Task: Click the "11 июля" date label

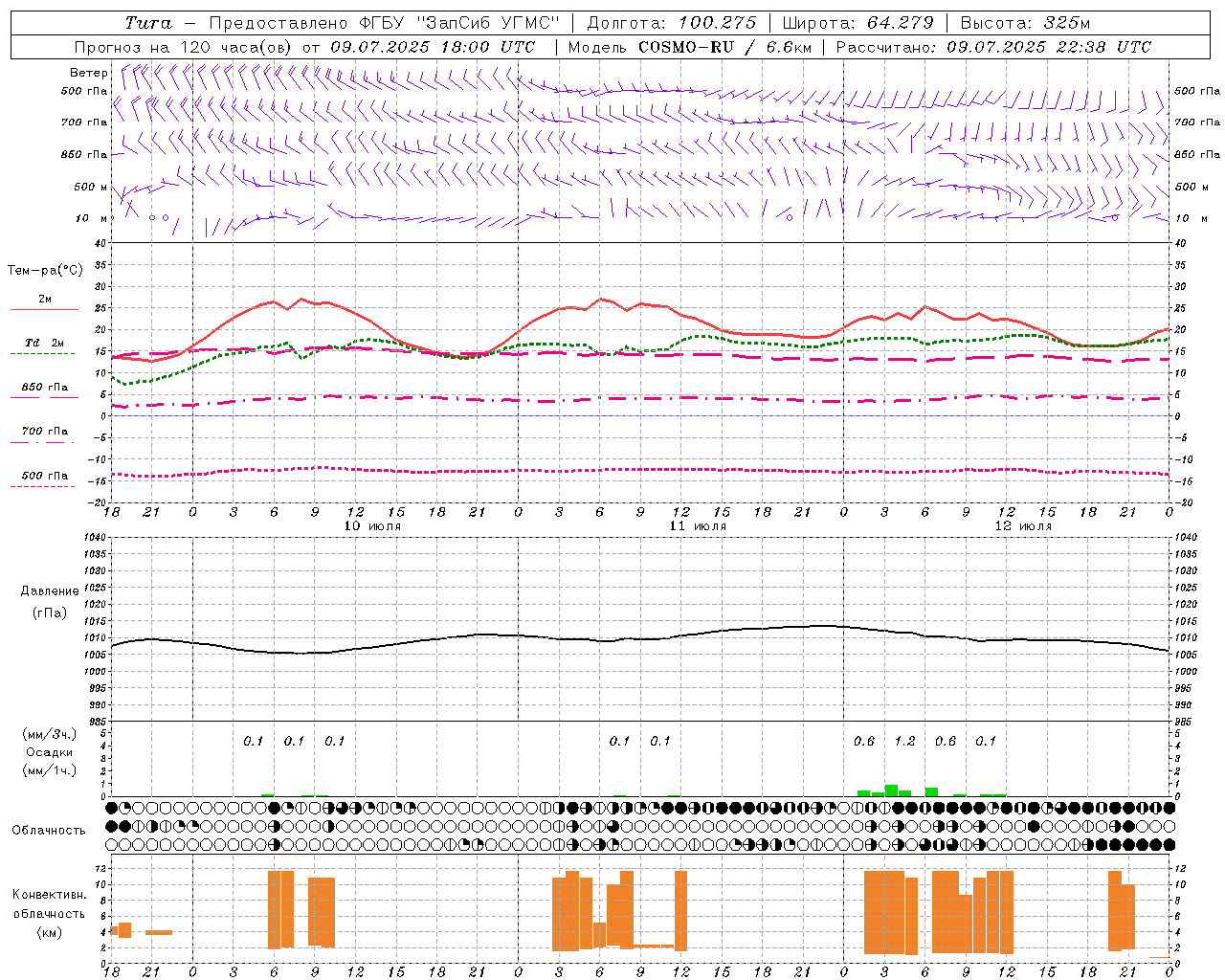Action: [698, 525]
